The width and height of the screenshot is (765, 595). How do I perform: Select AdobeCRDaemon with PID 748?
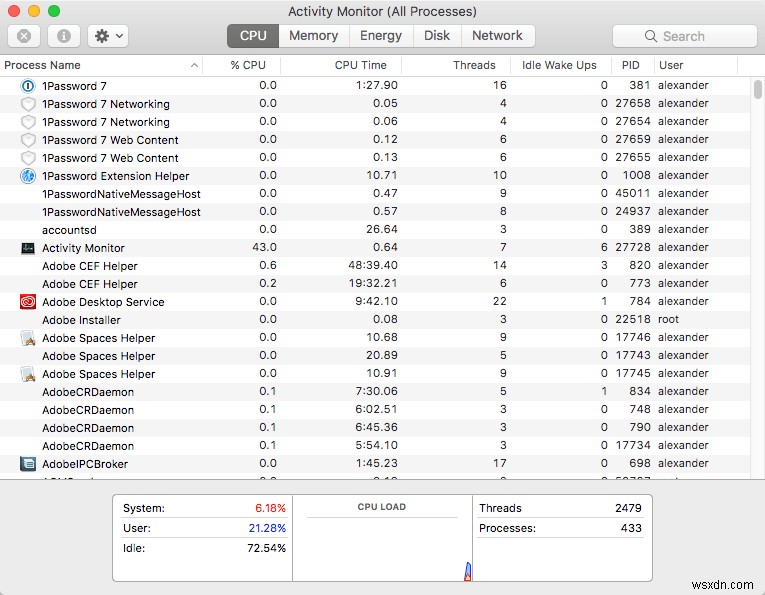[x=88, y=410]
